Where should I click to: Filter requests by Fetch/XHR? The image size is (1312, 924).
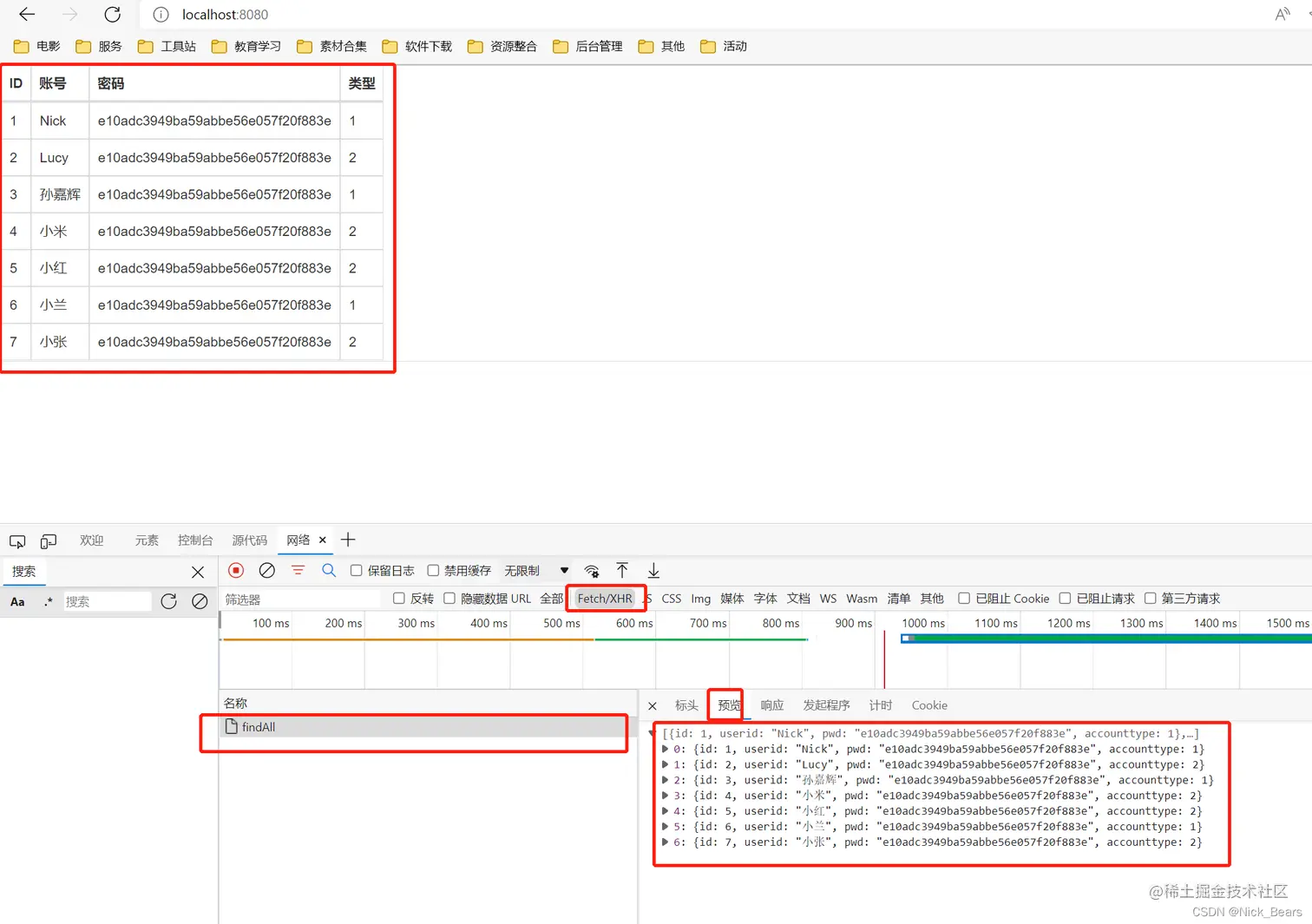(x=605, y=599)
